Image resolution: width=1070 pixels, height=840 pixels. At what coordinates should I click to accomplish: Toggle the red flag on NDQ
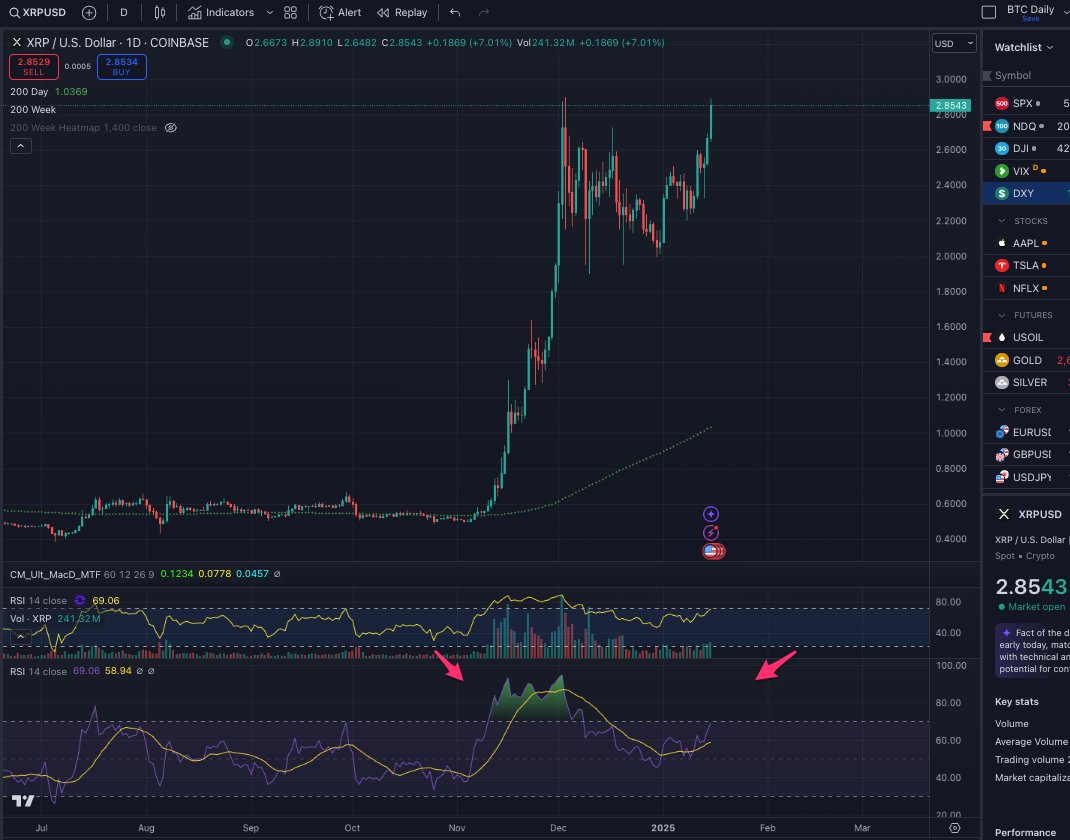[987, 126]
